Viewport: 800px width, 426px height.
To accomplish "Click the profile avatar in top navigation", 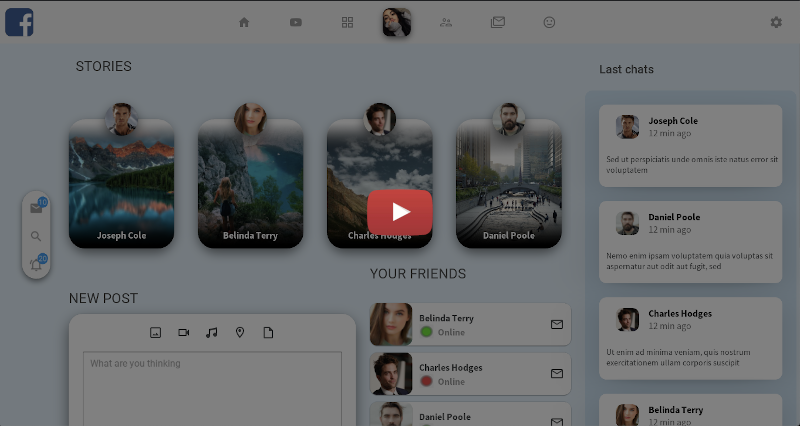I will tap(396, 22).
